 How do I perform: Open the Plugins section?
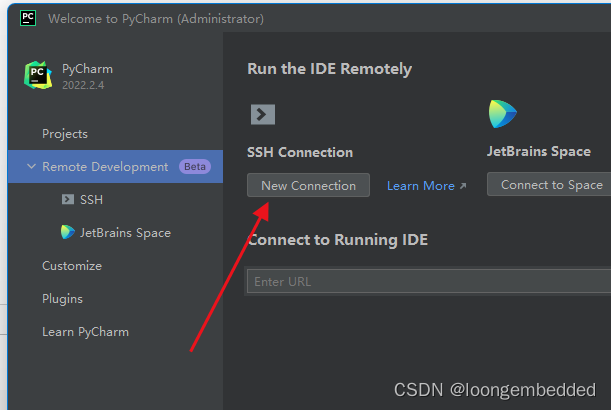62,299
